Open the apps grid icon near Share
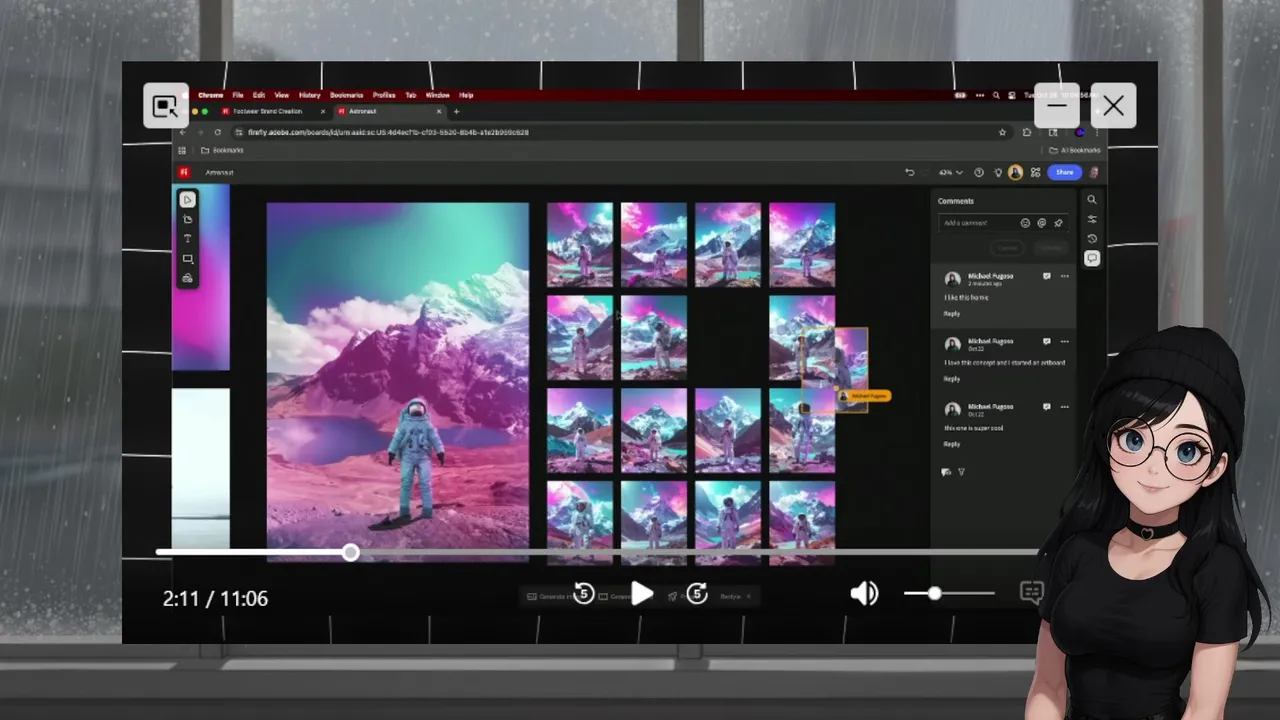 point(1035,172)
